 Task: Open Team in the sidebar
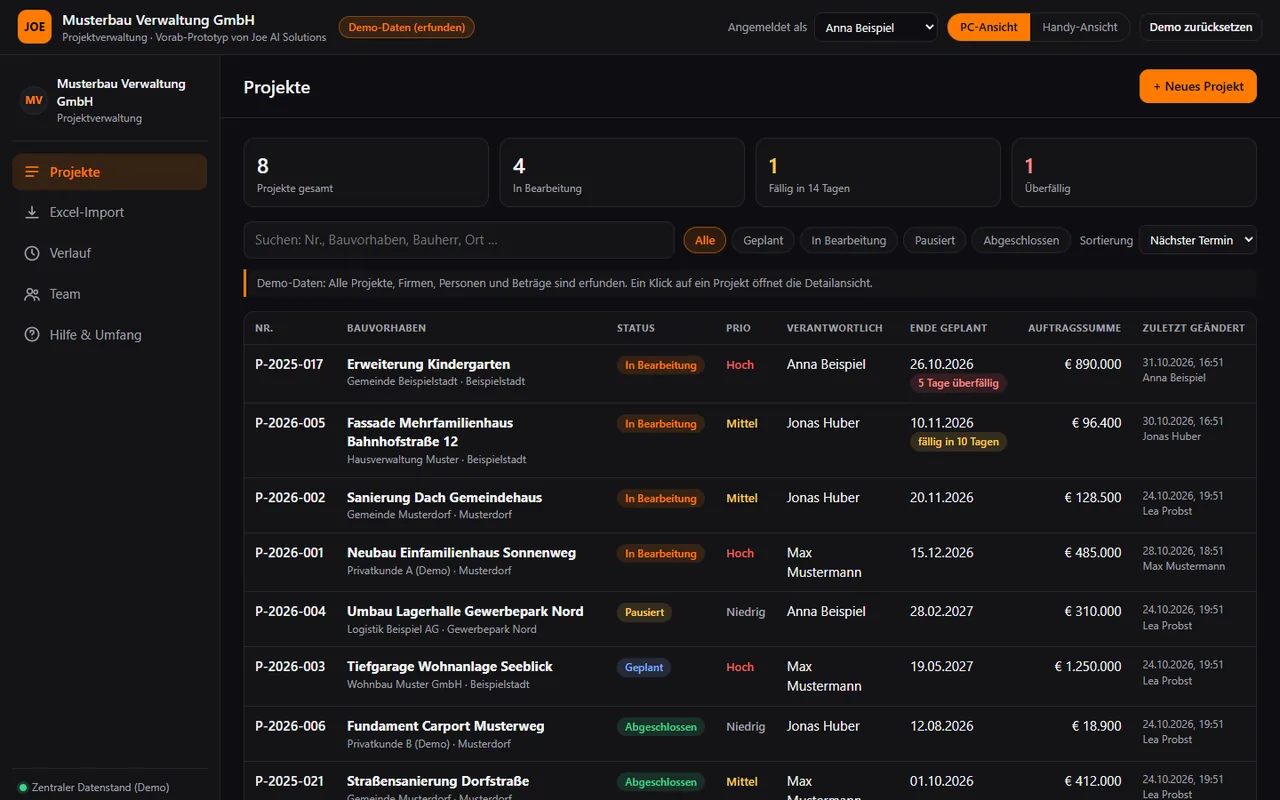110,294
